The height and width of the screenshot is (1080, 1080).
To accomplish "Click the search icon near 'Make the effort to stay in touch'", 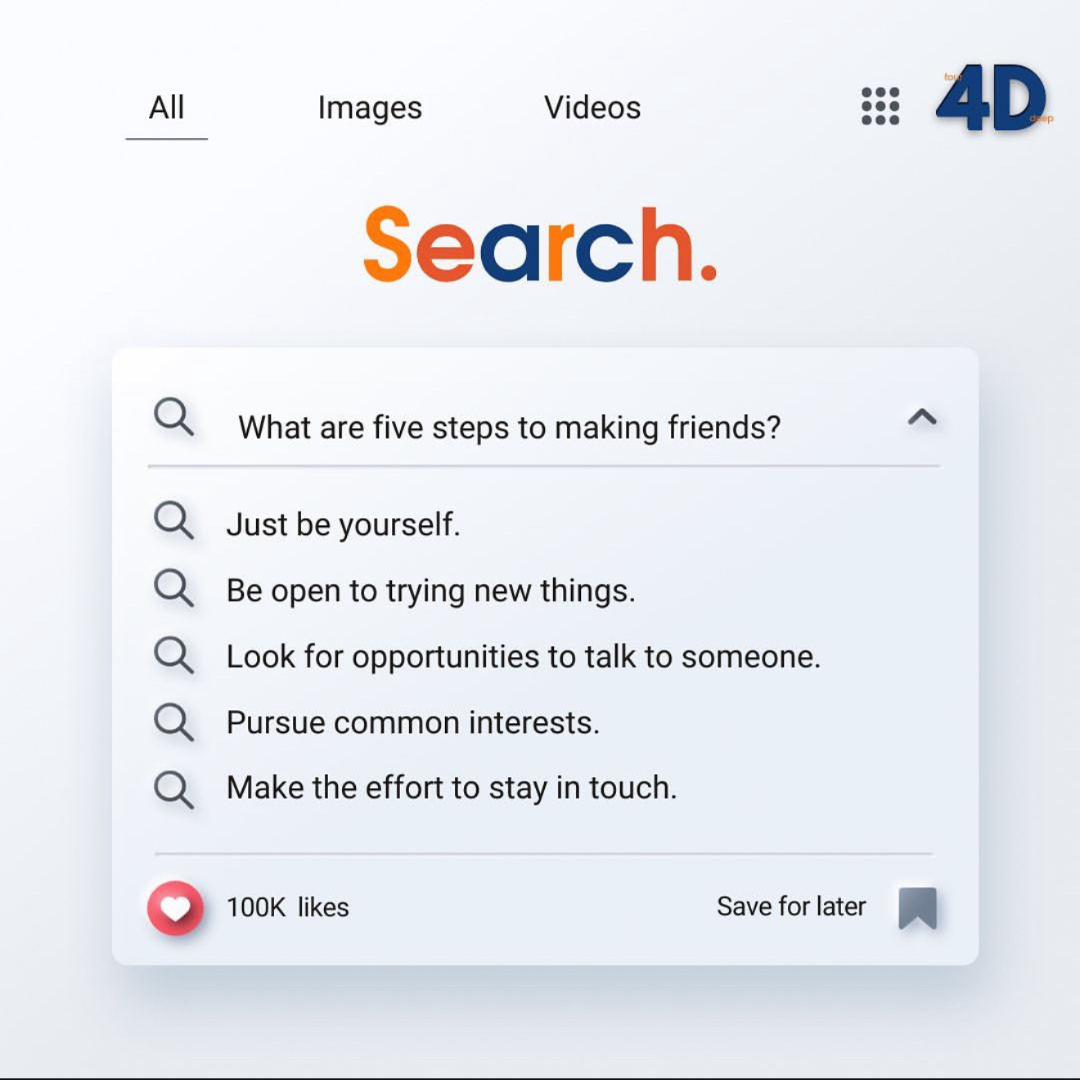I will [175, 788].
